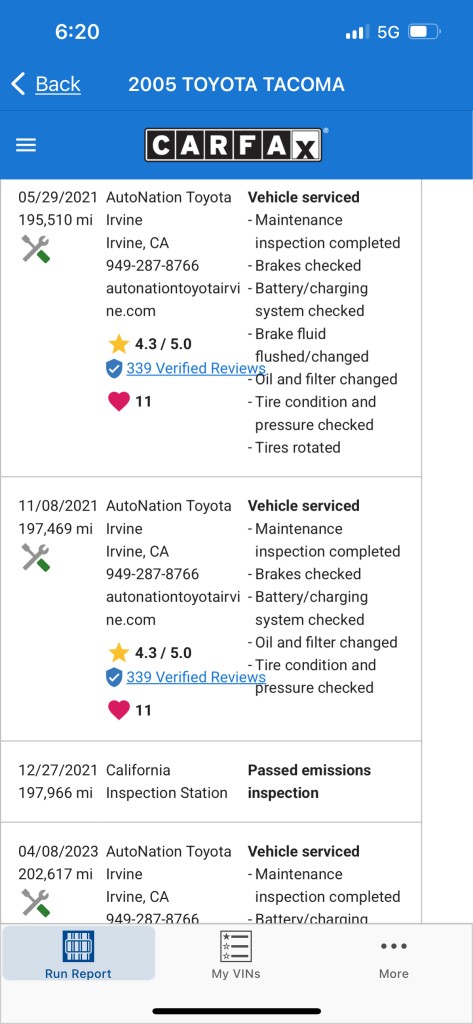Switch to My VINs tab
The width and height of the screenshot is (473, 1024).
coord(236,954)
